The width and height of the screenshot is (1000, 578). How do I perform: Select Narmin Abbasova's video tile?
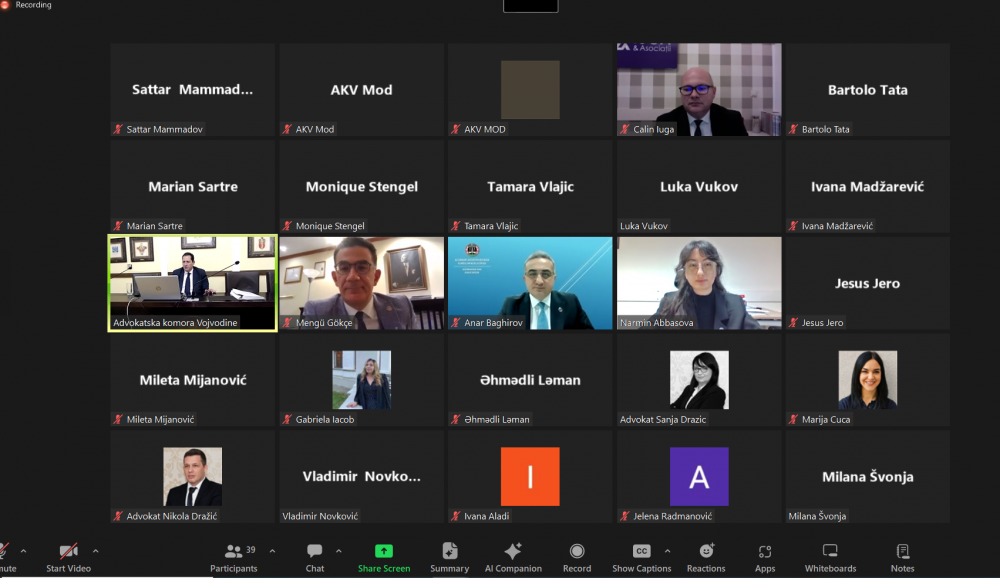699,283
